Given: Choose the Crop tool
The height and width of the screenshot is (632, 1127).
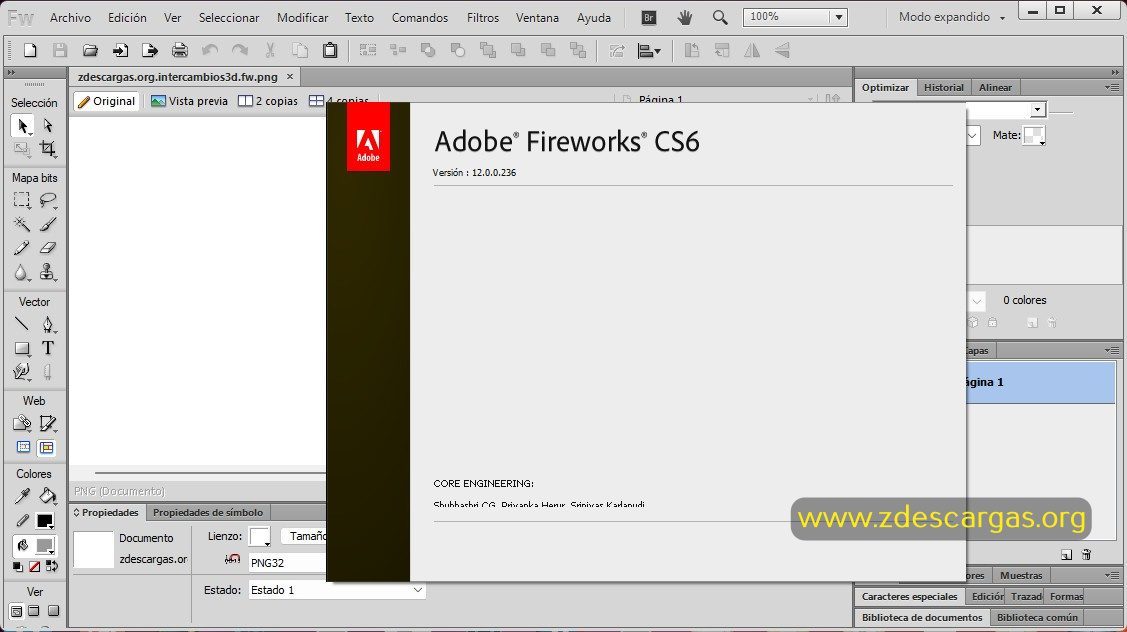Looking at the screenshot, I should 48,149.
